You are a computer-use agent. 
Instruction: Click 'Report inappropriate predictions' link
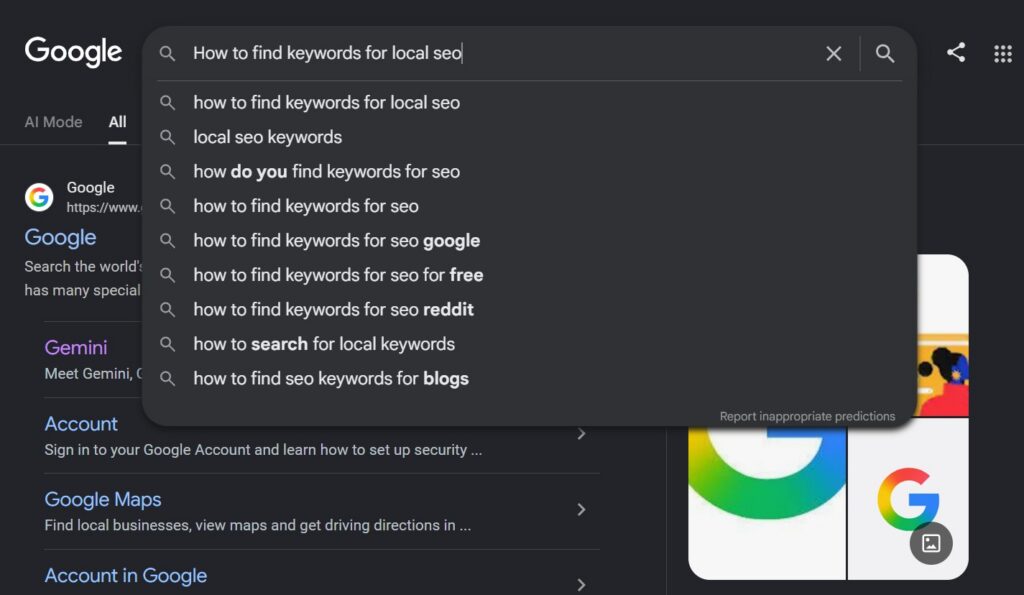point(807,417)
